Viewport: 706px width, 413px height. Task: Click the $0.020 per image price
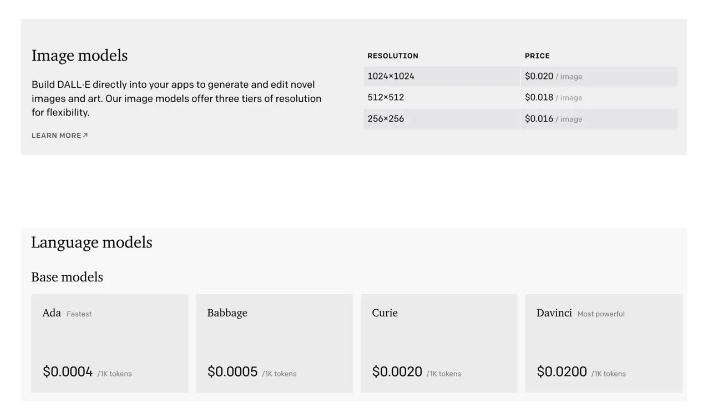point(553,77)
